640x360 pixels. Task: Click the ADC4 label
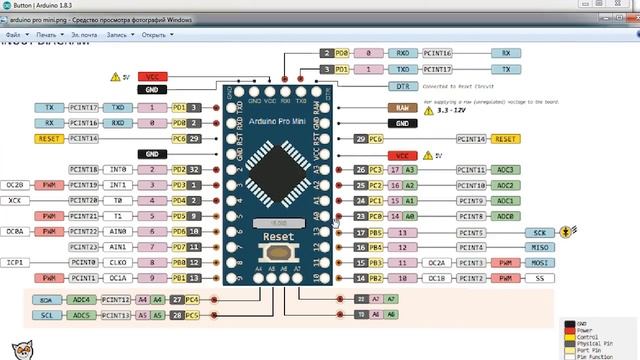point(81,300)
